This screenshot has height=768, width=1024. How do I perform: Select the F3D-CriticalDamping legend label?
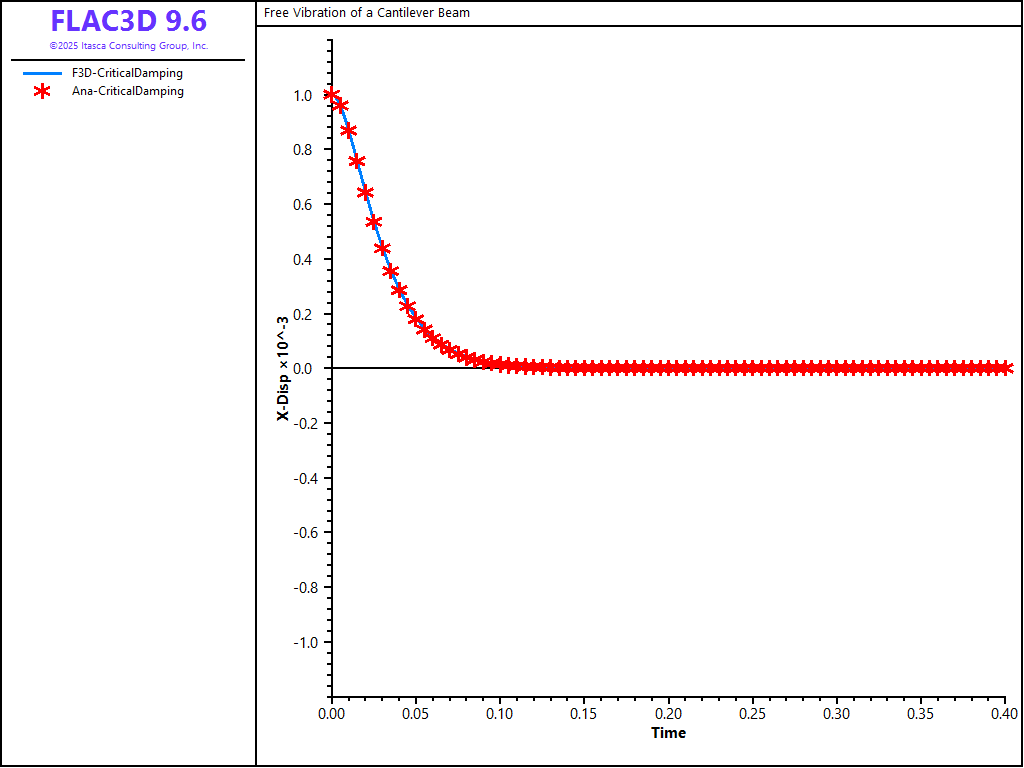click(x=127, y=73)
